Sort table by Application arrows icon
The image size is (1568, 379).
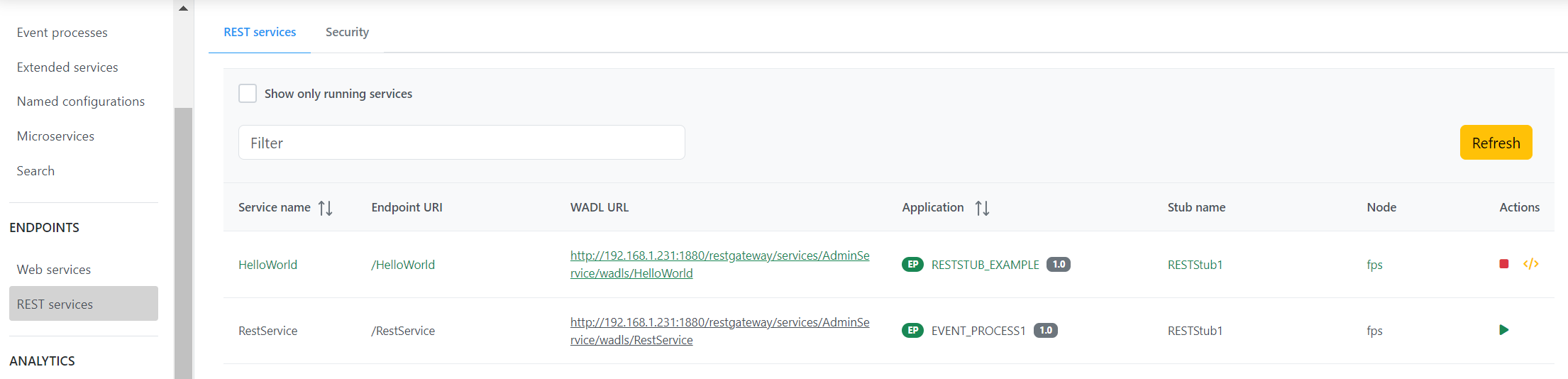tap(982, 208)
